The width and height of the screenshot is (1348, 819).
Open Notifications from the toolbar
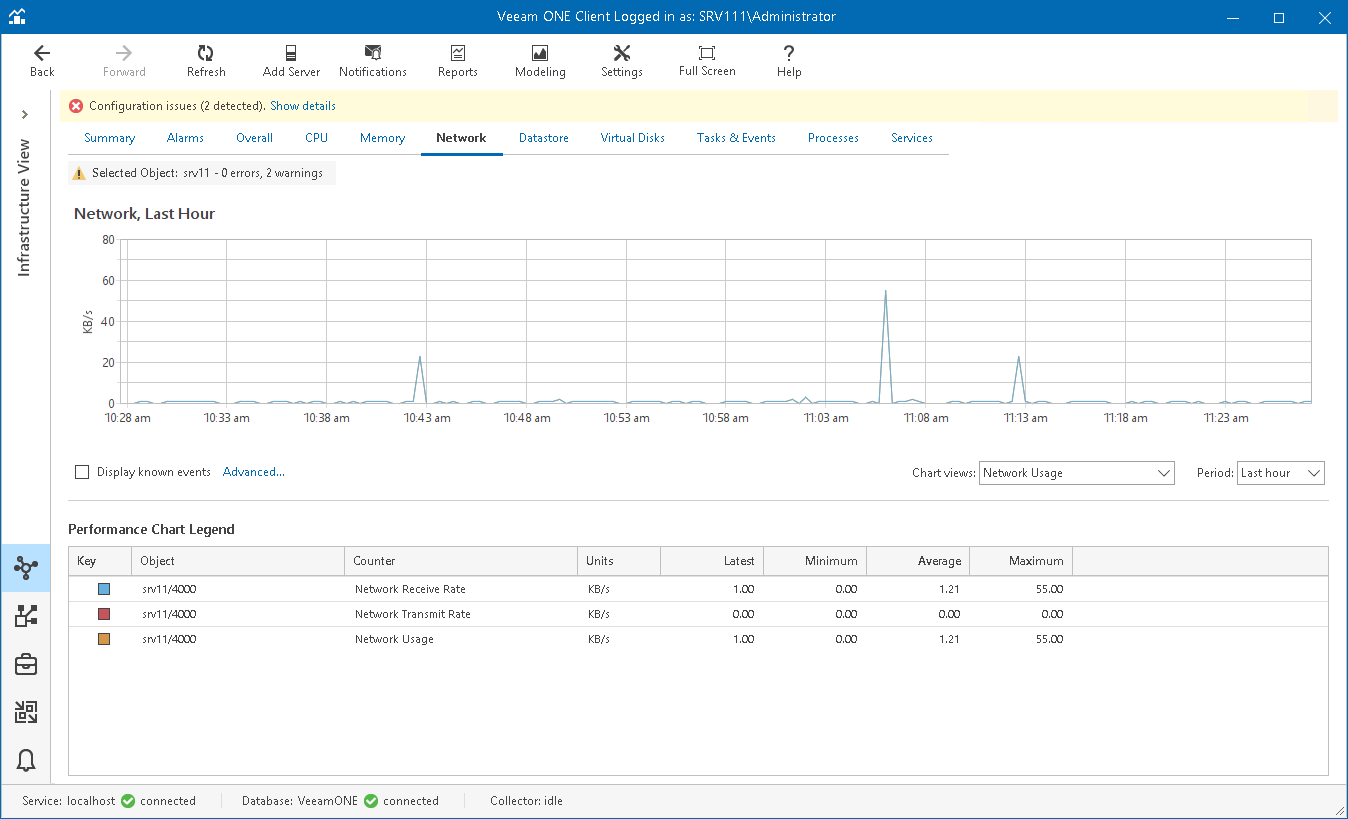(x=373, y=61)
